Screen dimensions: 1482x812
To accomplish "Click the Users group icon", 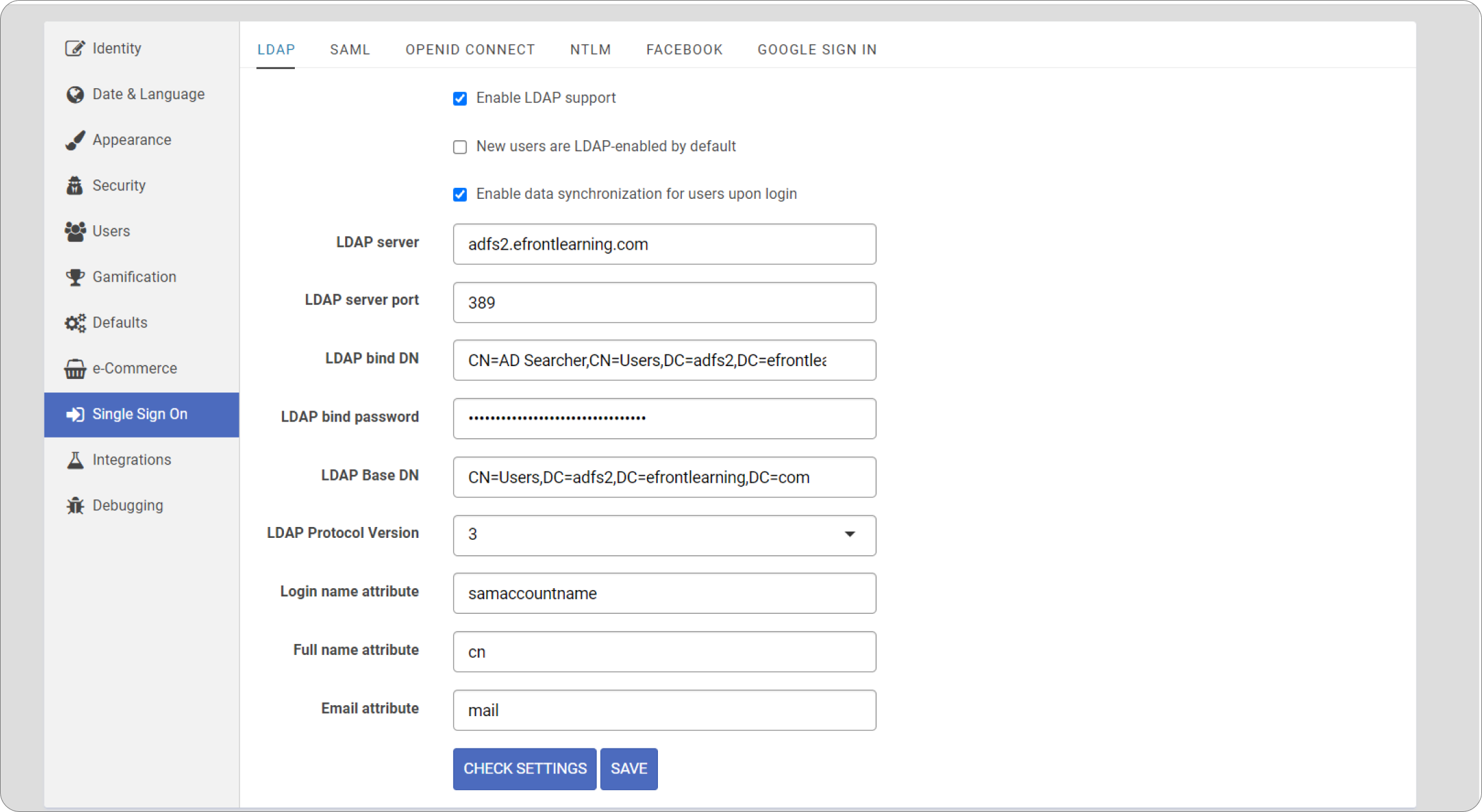I will click(75, 232).
